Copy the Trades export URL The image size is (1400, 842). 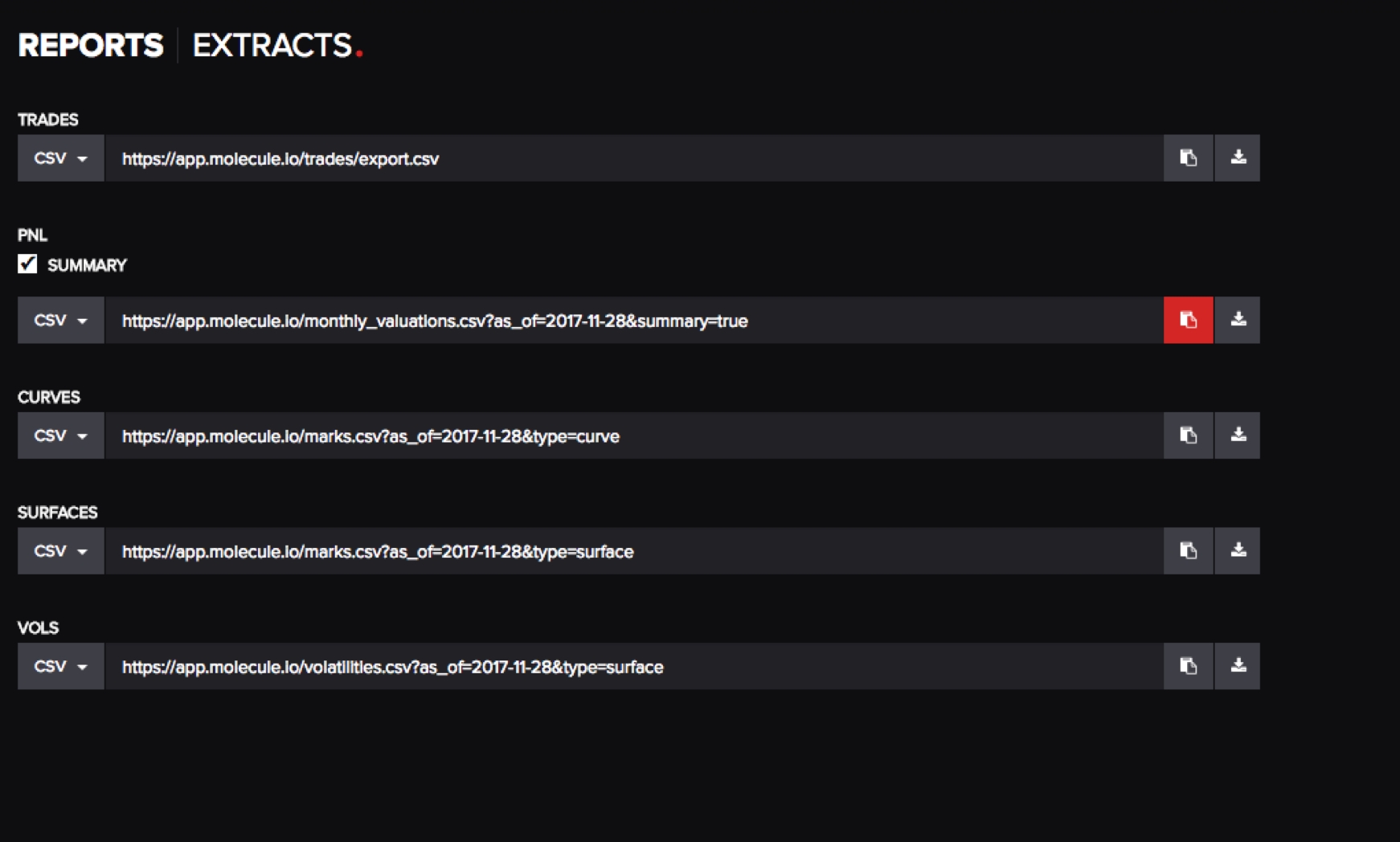[x=1188, y=158]
